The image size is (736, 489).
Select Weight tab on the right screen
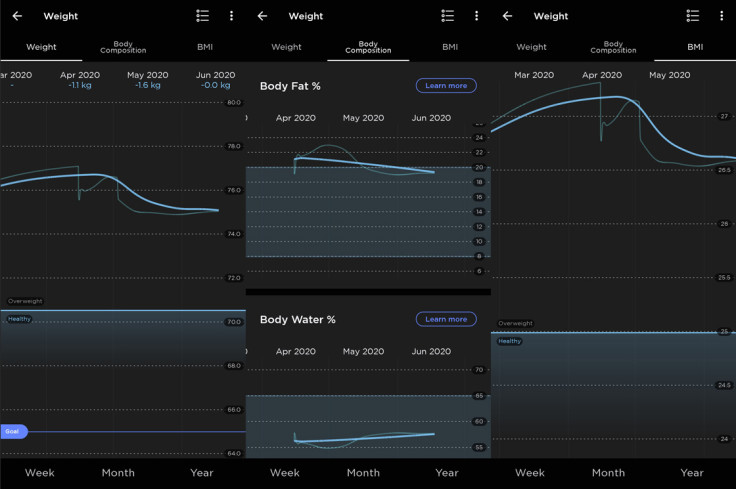tap(531, 47)
